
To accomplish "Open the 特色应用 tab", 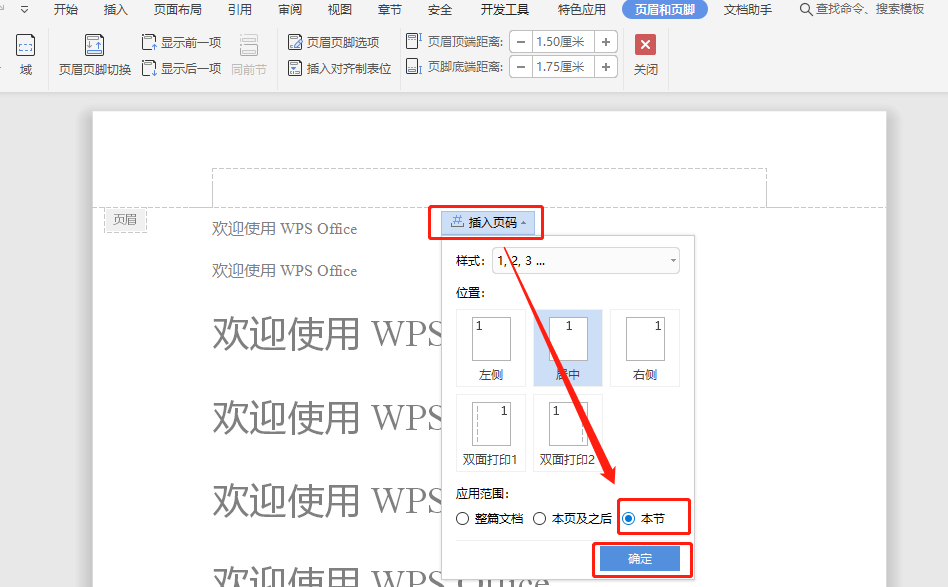I will [582, 10].
